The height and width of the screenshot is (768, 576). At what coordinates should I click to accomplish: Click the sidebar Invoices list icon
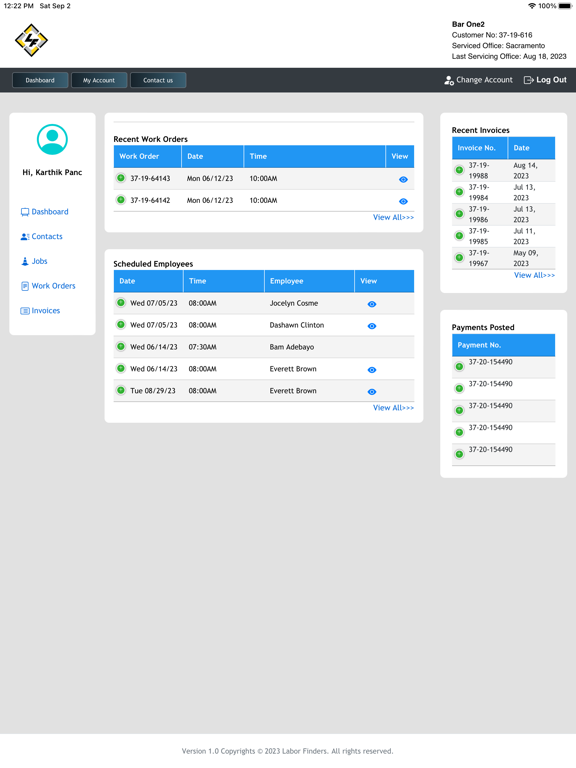point(25,311)
